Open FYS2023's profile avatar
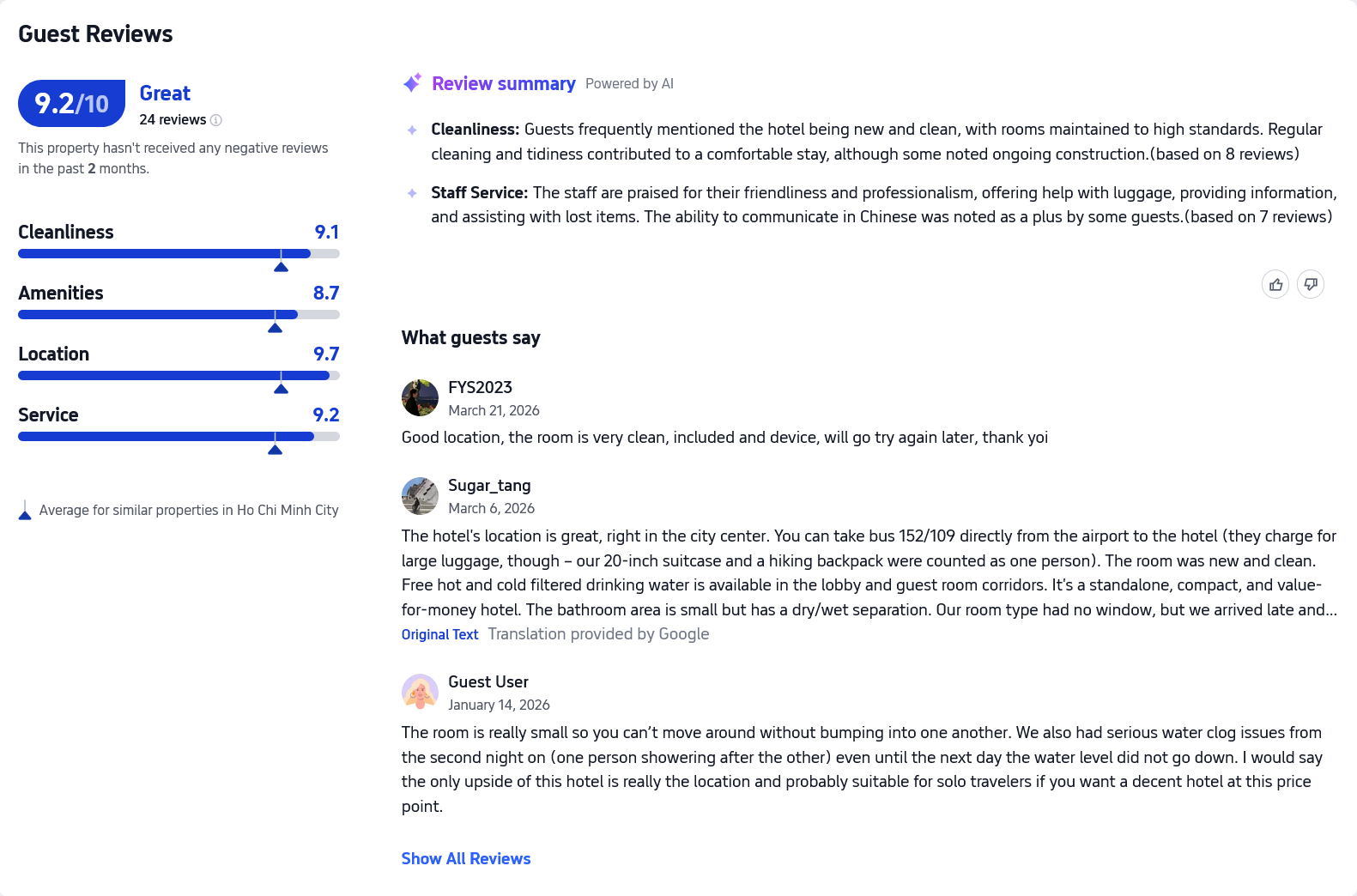 click(420, 397)
